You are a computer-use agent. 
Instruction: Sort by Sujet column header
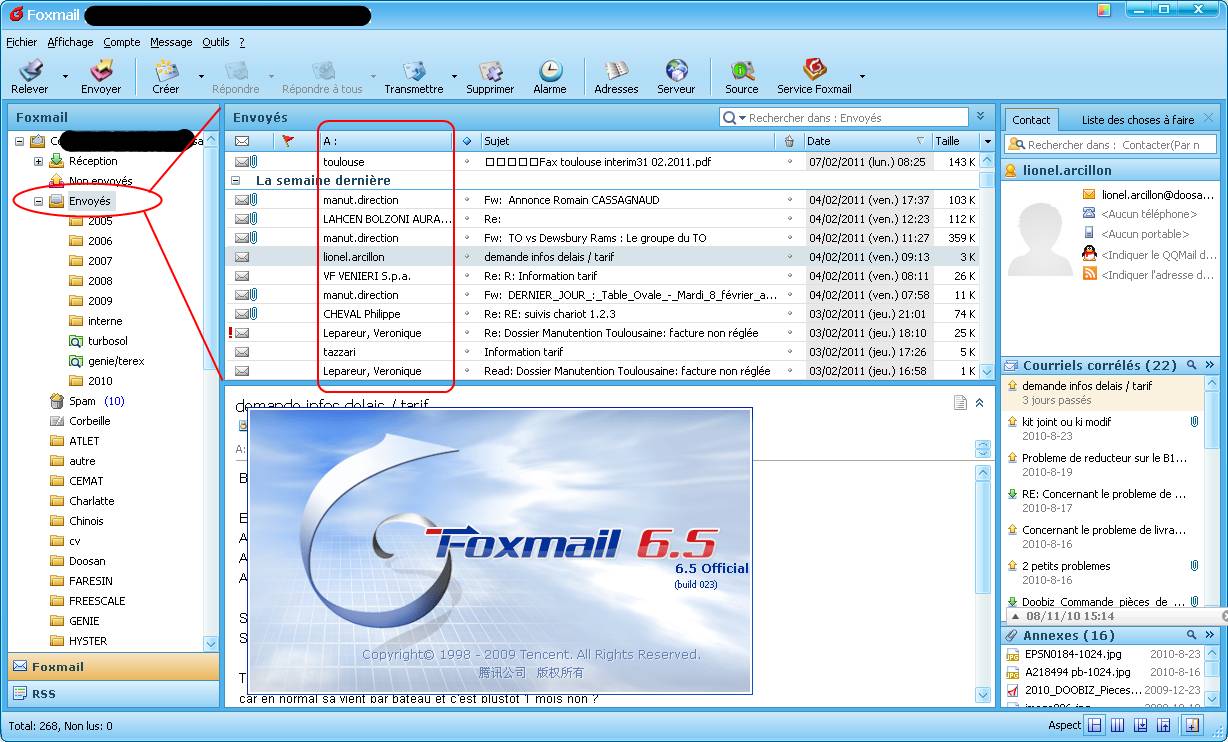tap(626, 141)
